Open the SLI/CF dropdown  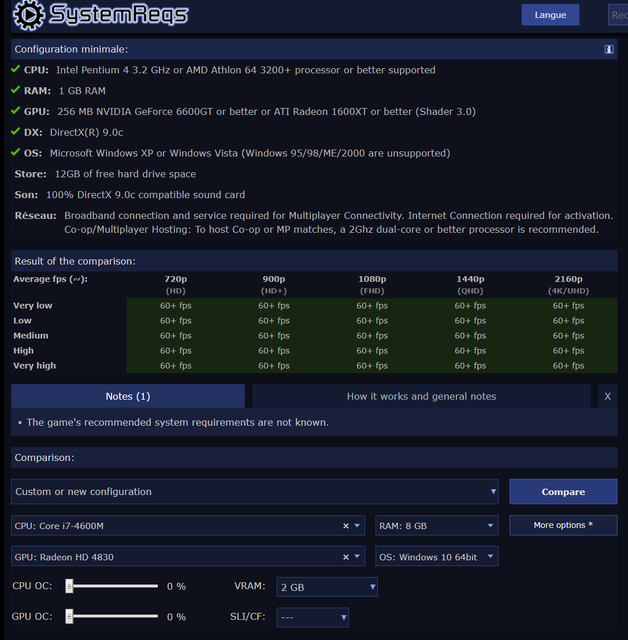pyautogui.click(x=313, y=617)
